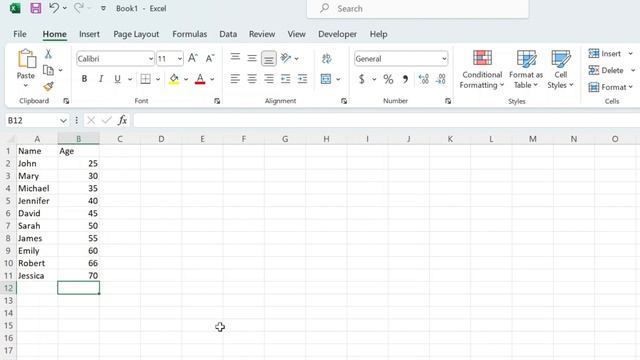The image size is (640, 360).
Task: Switch to the Page Layout tab
Action: tap(136, 34)
